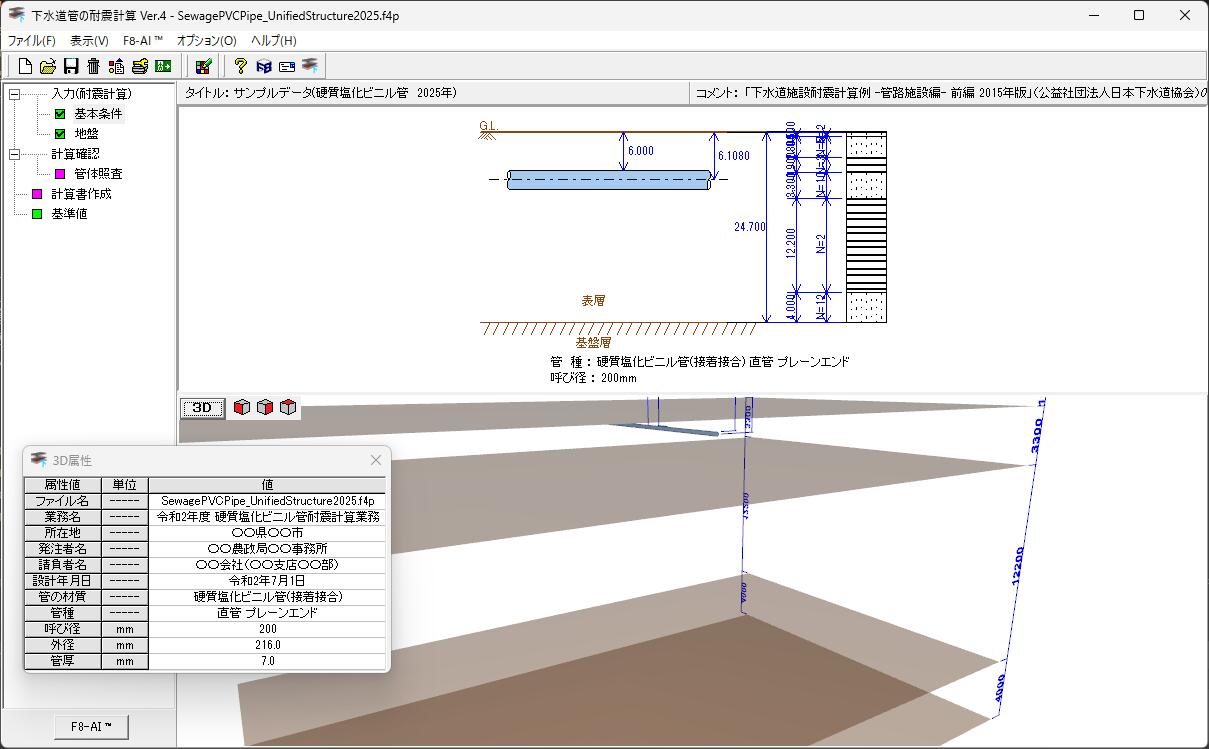Click the Help question mark icon
This screenshot has height=749, width=1209.
tap(240, 65)
